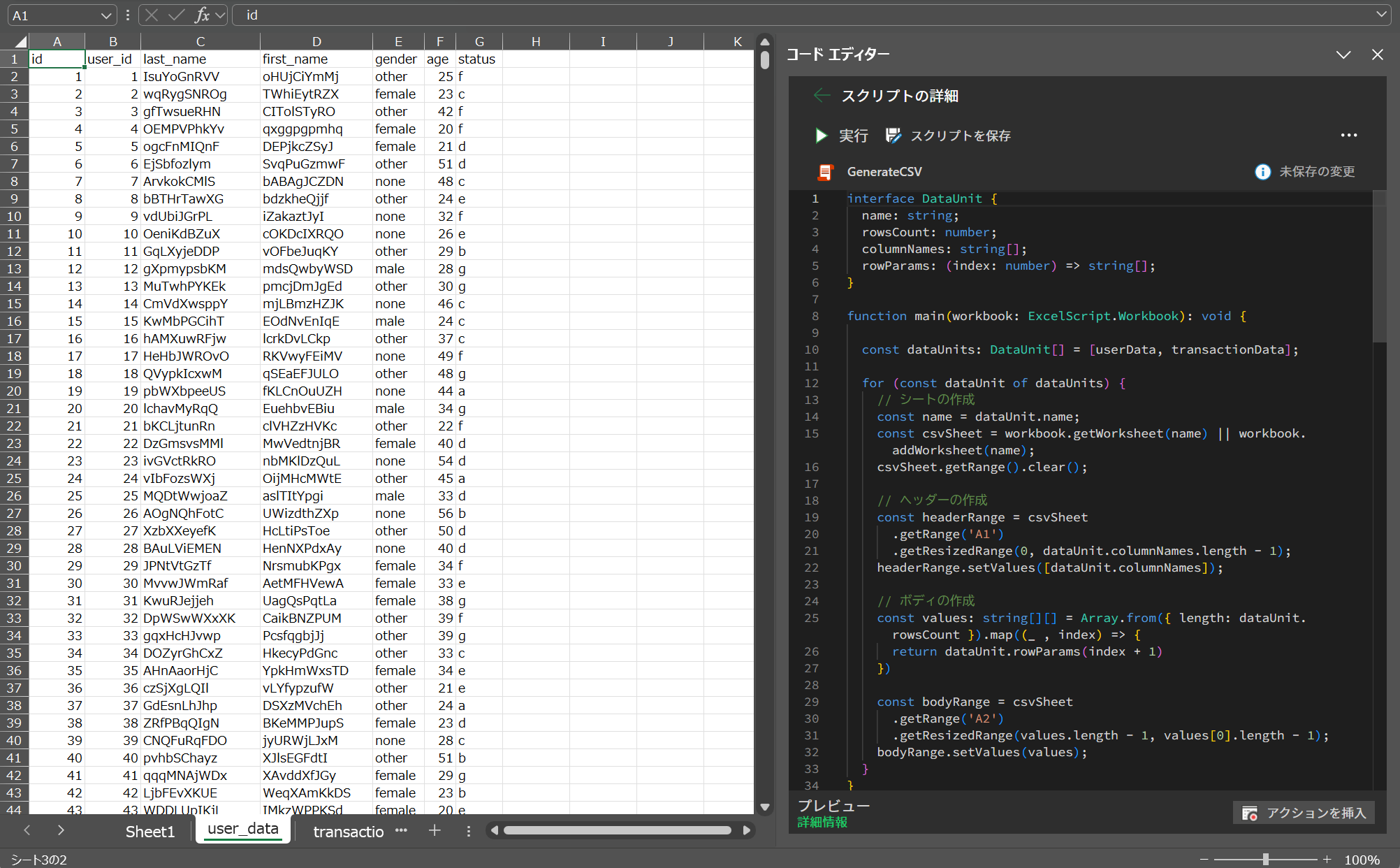1400x868 pixels.
Task: Switch to the transactio worksheet tab
Action: click(x=348, y=831)
